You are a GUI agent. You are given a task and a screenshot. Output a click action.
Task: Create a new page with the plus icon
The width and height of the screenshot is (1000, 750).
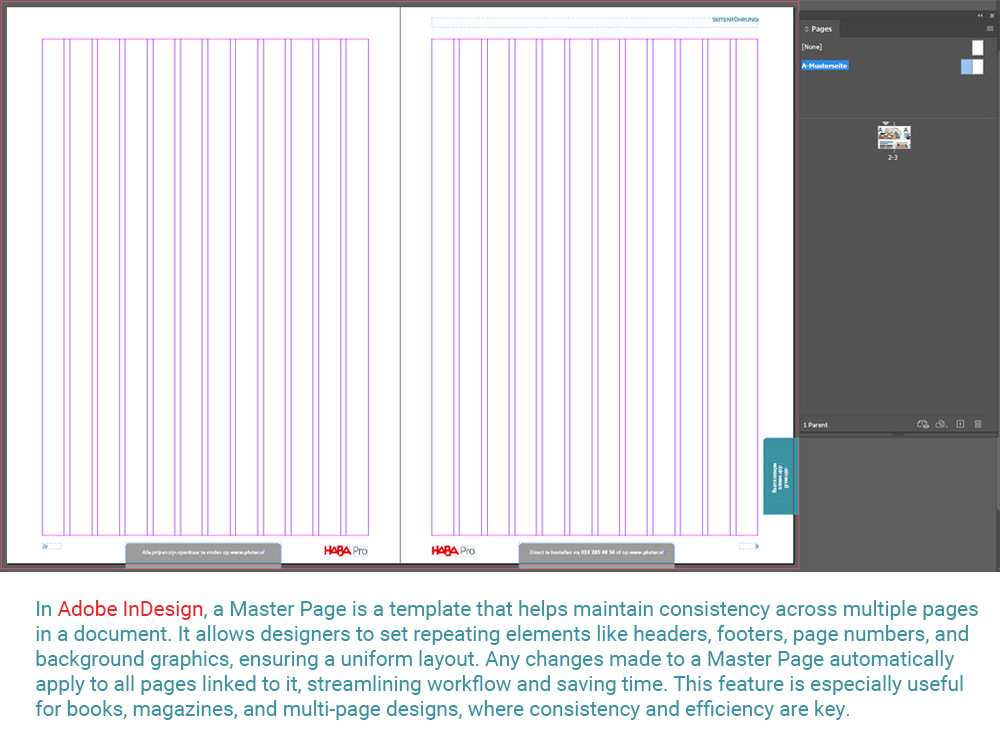click(x=960, y=424)
